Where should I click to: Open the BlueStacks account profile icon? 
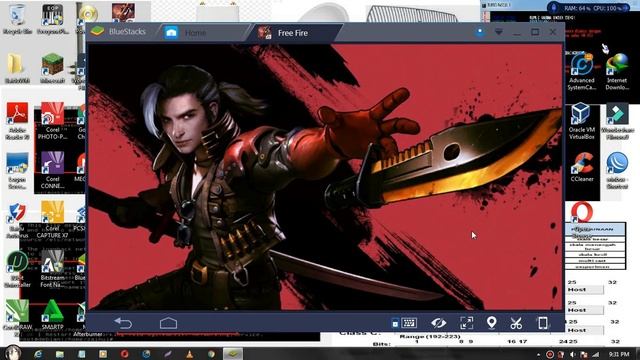pyautogui.click(x=480, y=31)
